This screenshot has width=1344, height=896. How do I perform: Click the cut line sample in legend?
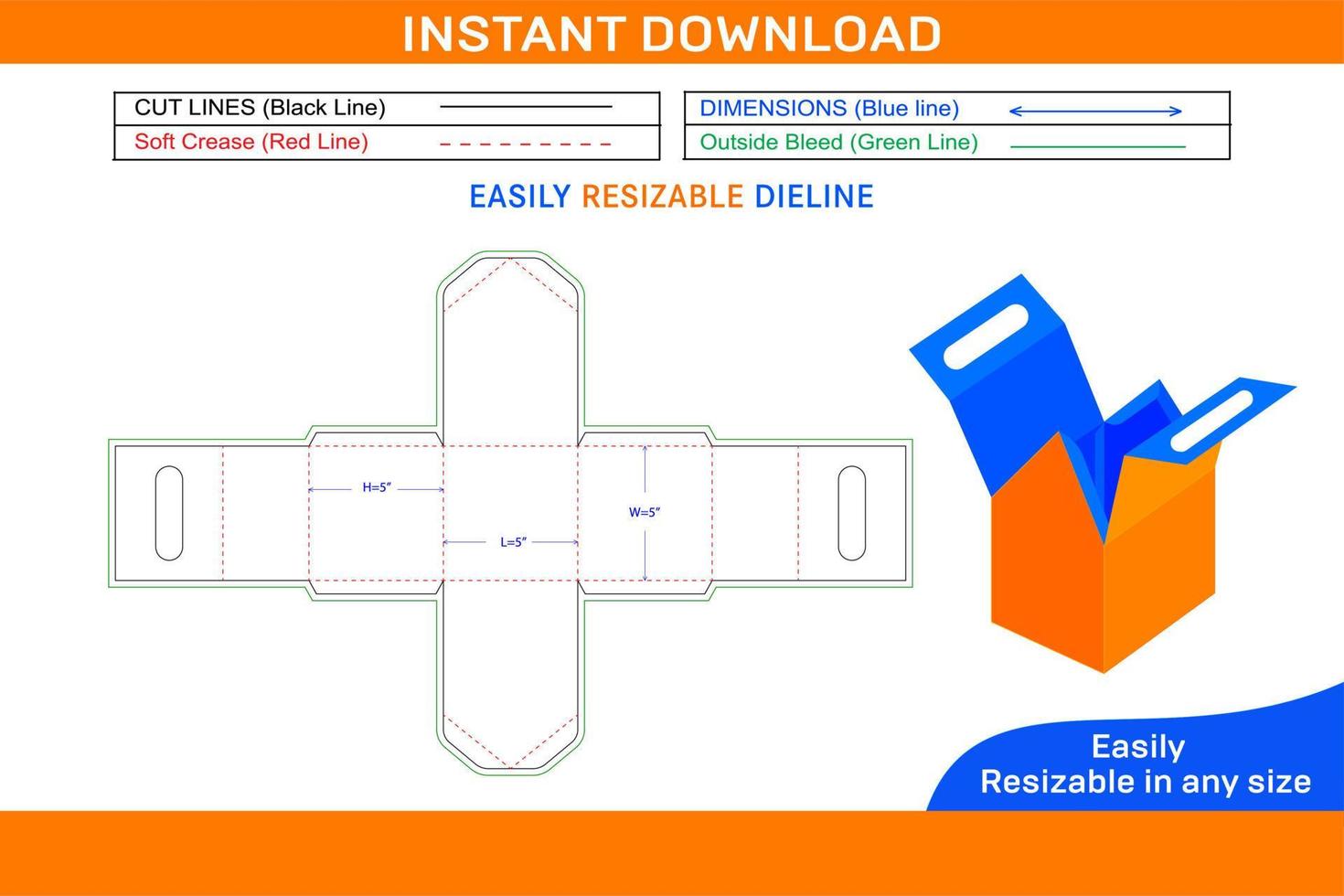point(528,107)
